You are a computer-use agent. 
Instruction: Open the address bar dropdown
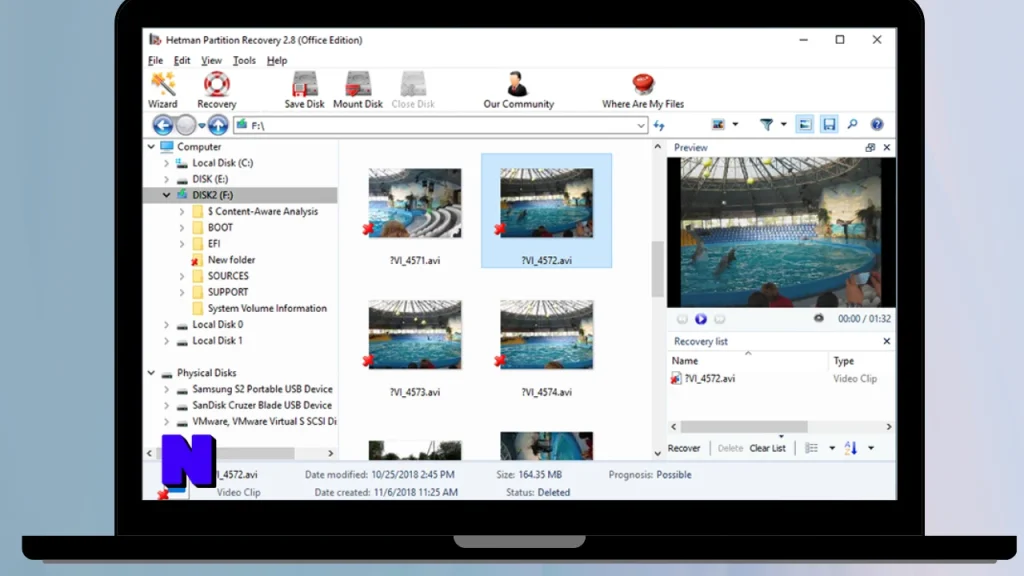pyautogui.click(x=641, y=125)
